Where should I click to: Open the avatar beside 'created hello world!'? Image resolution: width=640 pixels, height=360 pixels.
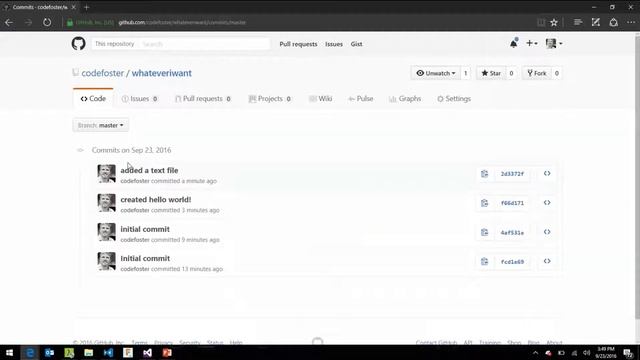(x=106, y=203)
